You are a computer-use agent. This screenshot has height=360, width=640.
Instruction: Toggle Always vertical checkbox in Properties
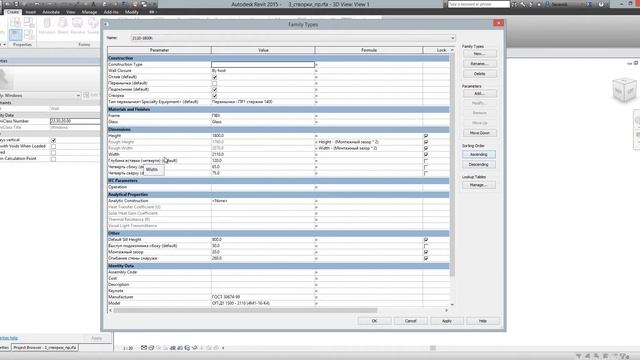[x=53, y=140]
